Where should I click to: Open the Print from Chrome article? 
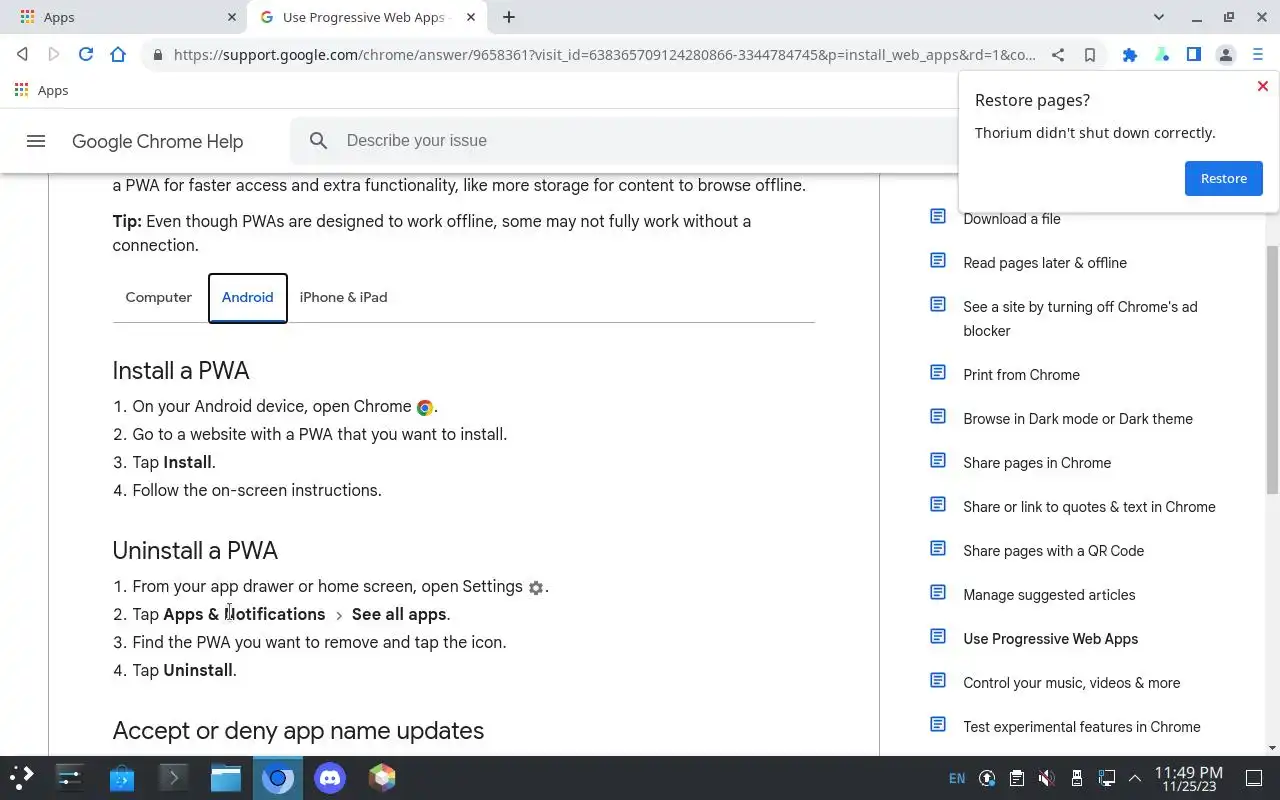1021,375
